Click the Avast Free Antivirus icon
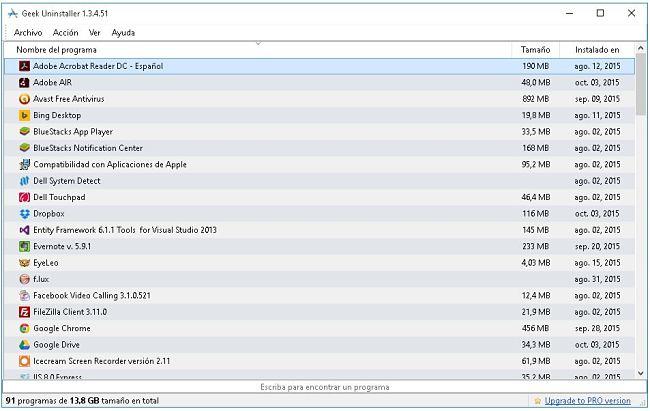 (x=24, y=99)
